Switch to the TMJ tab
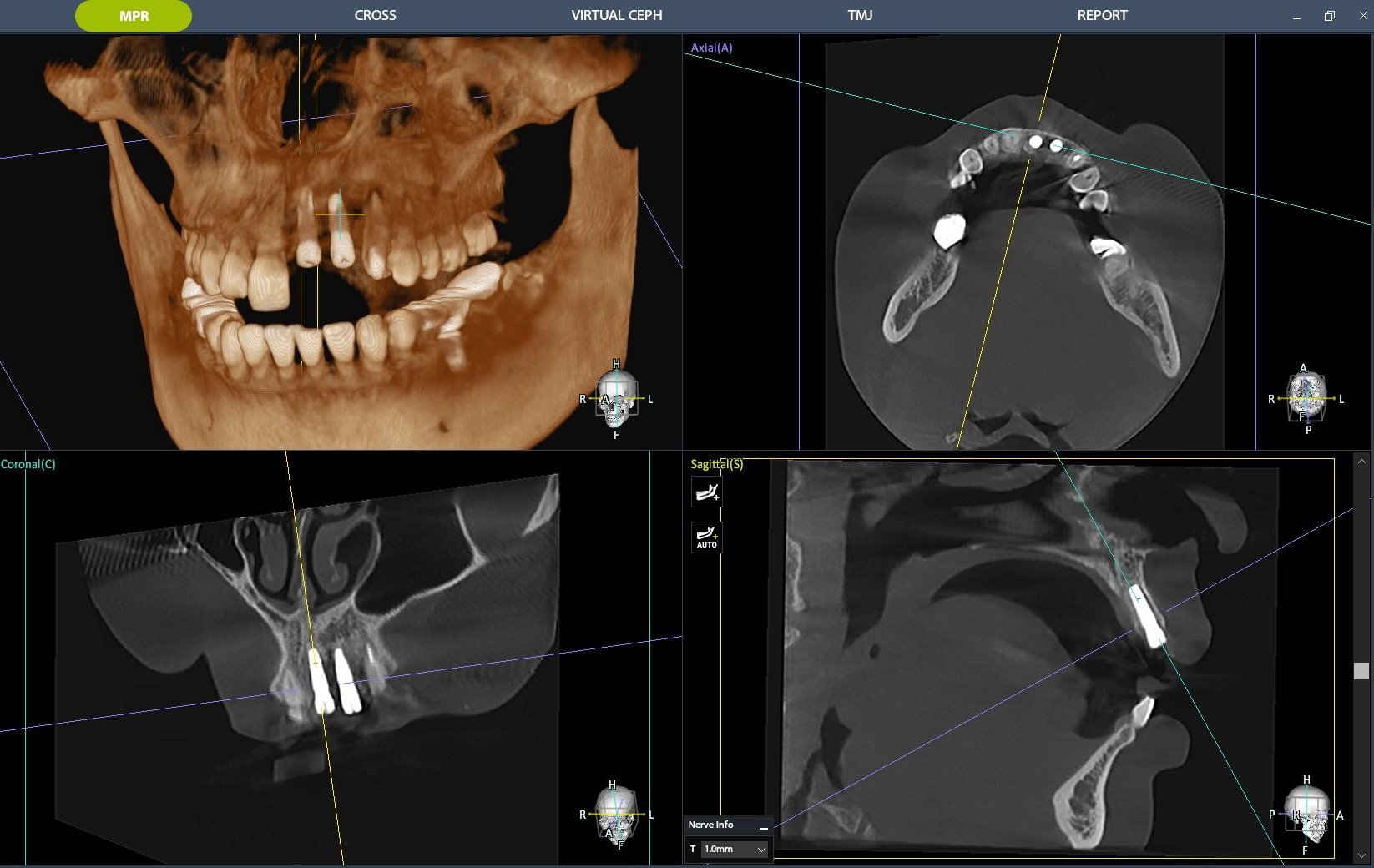Screen dimensions: 1374x868 pyautogui.click(x=860, y=15)
